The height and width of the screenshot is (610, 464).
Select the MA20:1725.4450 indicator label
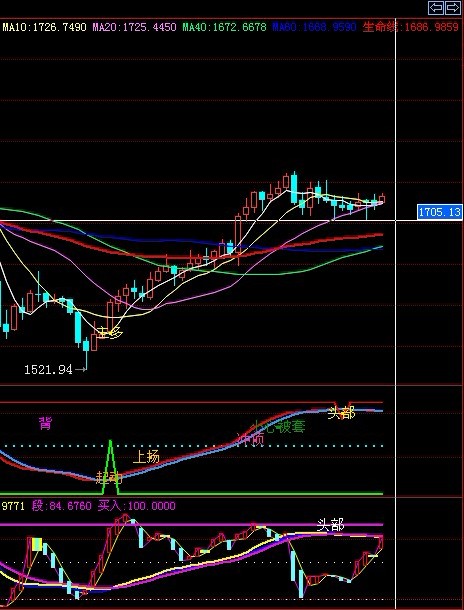pyautogui.click(x=134, y=27)
